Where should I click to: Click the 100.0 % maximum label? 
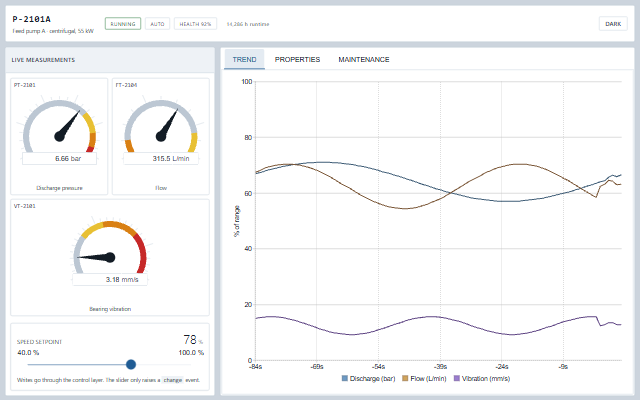[191, 353]
